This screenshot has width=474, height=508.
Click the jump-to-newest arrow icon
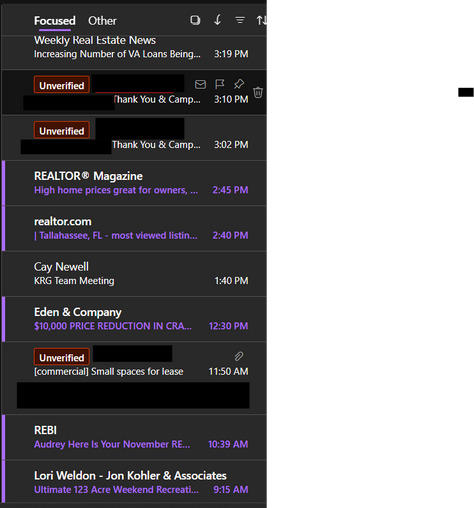[x=217, y=20]
